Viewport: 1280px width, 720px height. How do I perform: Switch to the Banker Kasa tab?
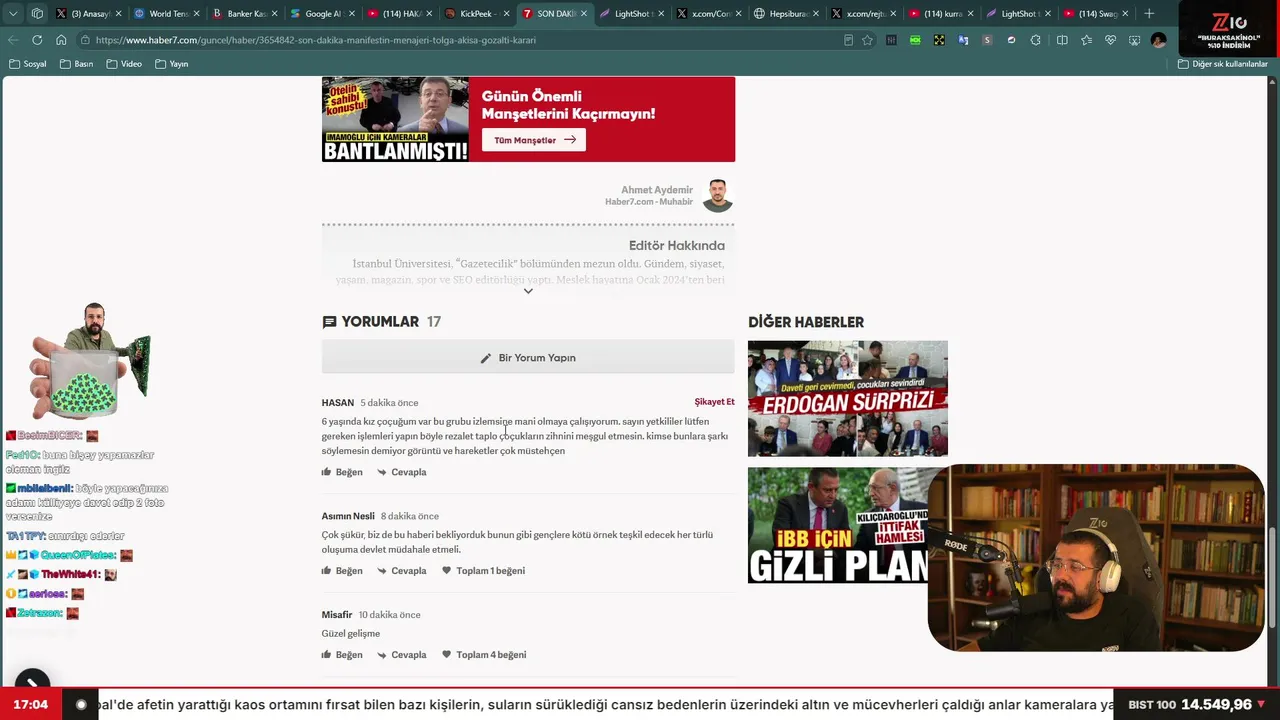click(x=240, y=14)
